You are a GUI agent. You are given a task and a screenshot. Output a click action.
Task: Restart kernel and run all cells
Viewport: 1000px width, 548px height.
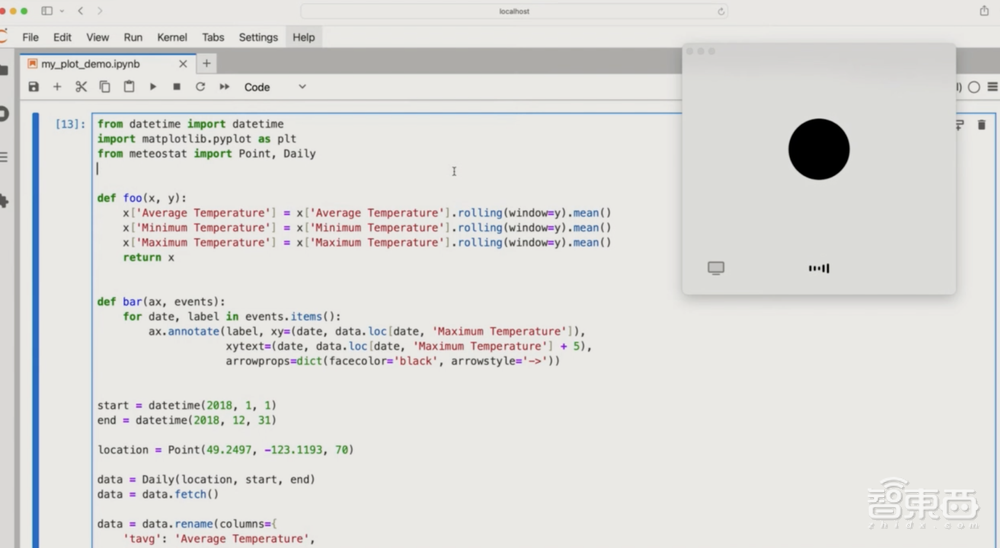click(225, 87)
